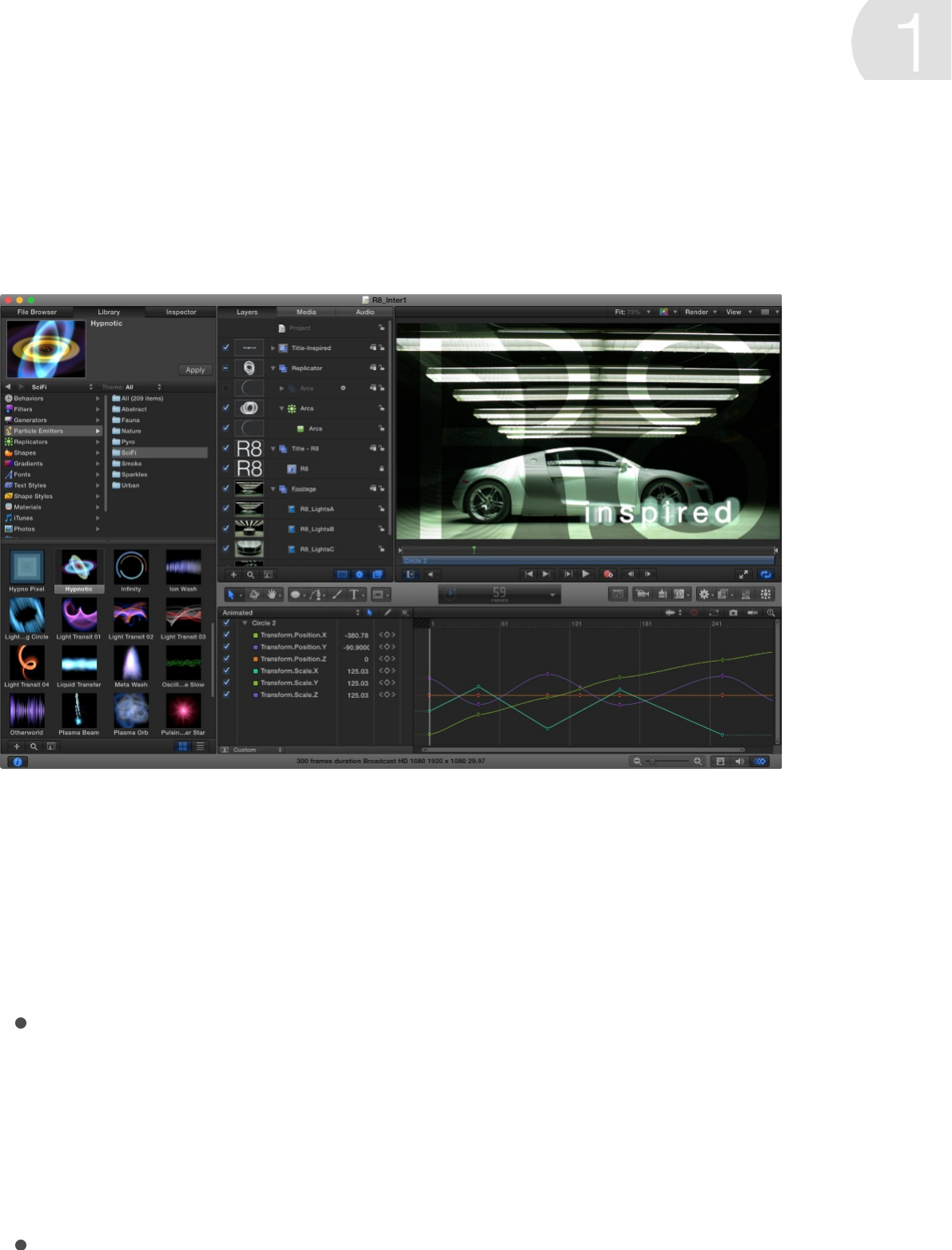The image size is (952, 1250).
Task: Add new group plus button in Layers
Action: (233, 575)
